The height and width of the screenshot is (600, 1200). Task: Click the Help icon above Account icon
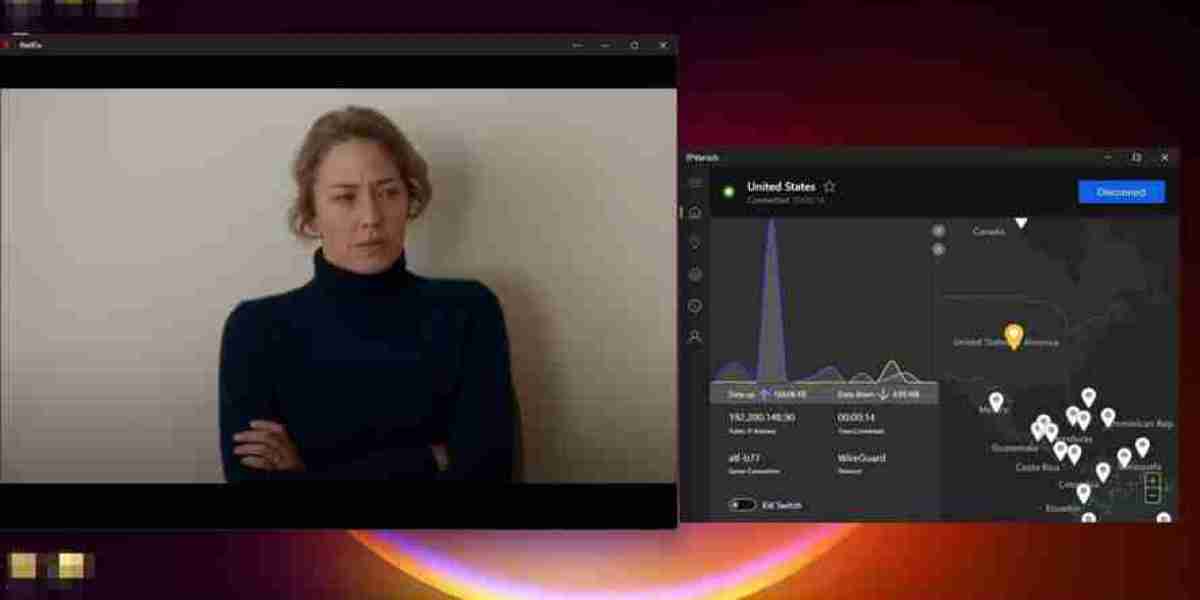(x=695, y=306)
